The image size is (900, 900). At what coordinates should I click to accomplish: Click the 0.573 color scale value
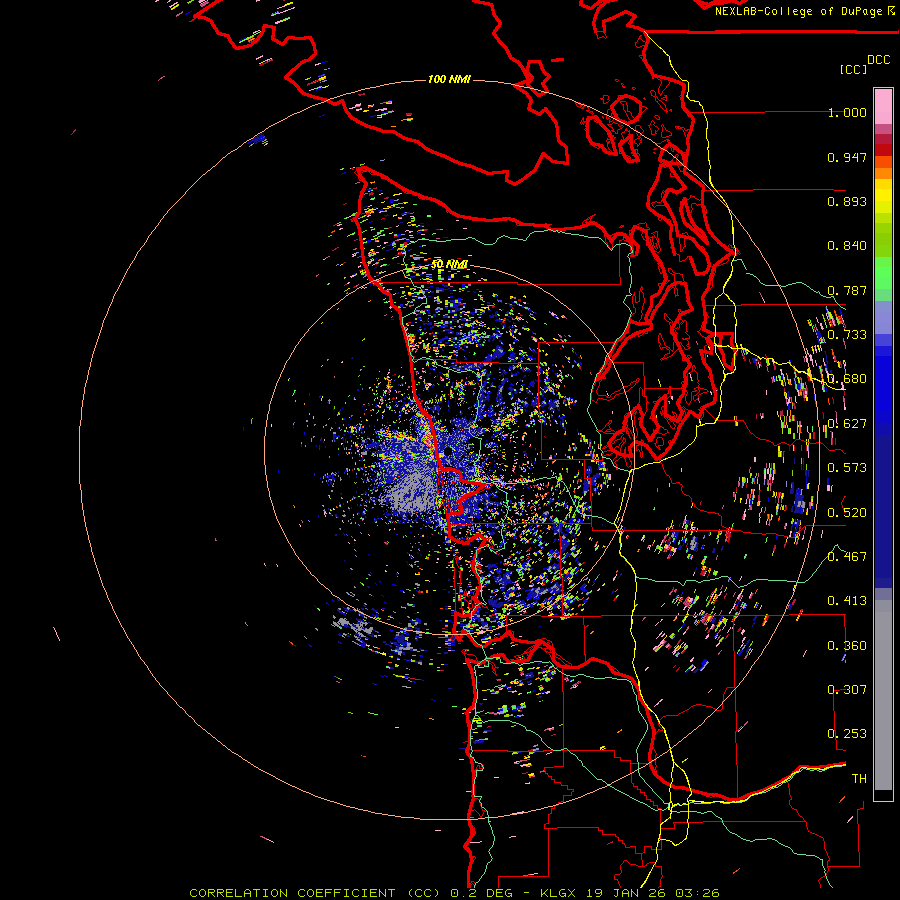coord(847,468)
